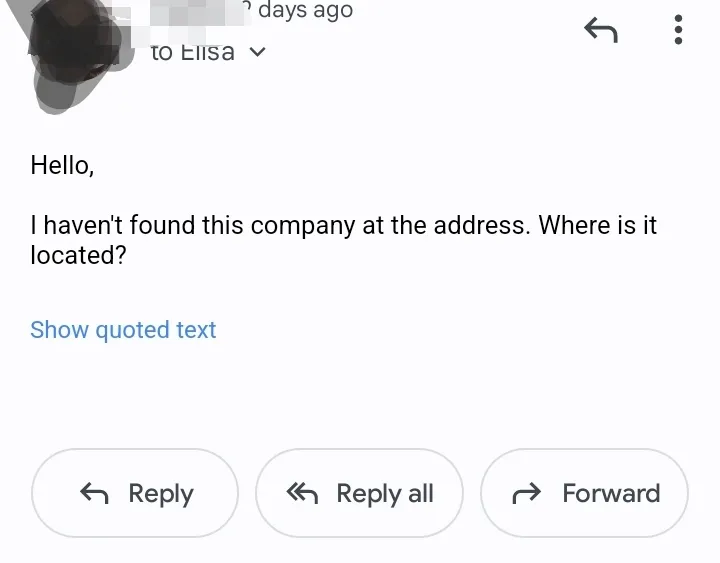720x563 pixels.
Task: Show quoted text in the email
Action: (x=123, y=330)
